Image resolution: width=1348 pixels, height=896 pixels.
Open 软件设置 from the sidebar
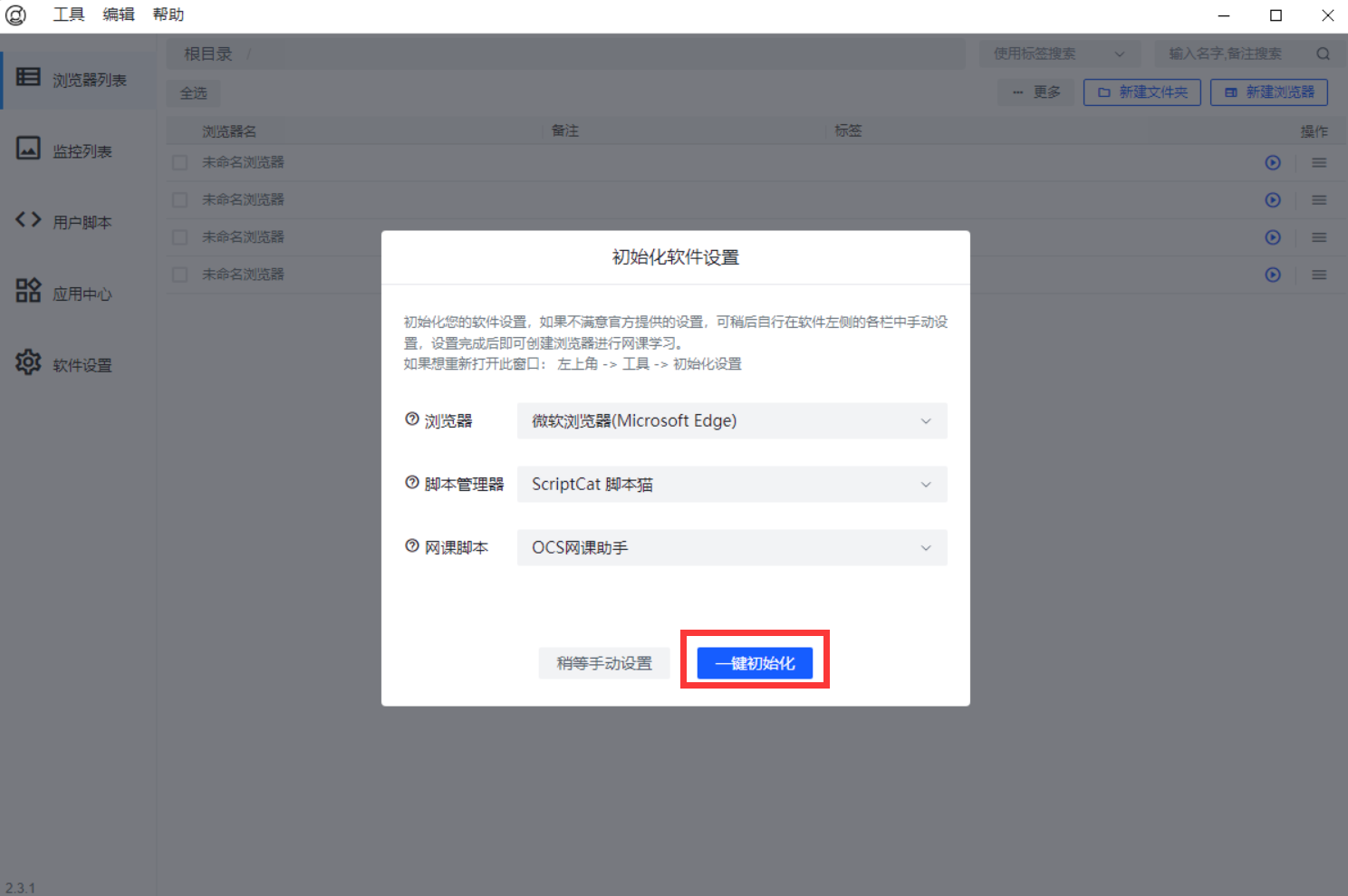pyautogui.click(x=80, y=364)
